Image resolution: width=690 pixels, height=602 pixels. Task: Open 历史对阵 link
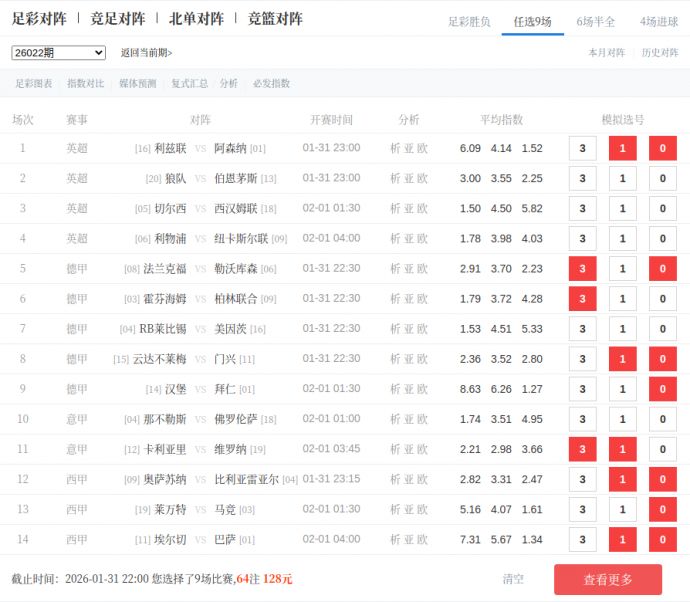659,53
